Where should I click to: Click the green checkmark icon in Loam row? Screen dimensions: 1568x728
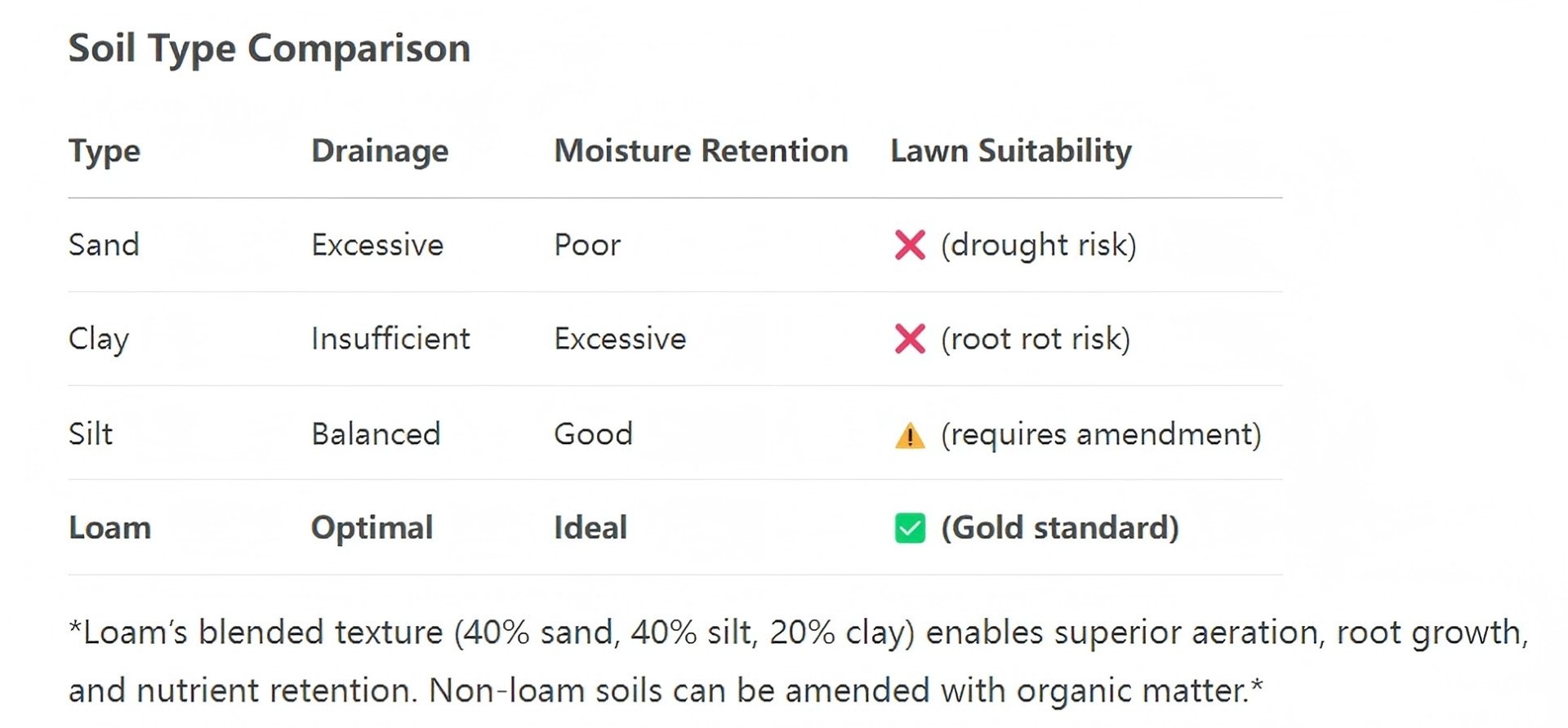910,528
